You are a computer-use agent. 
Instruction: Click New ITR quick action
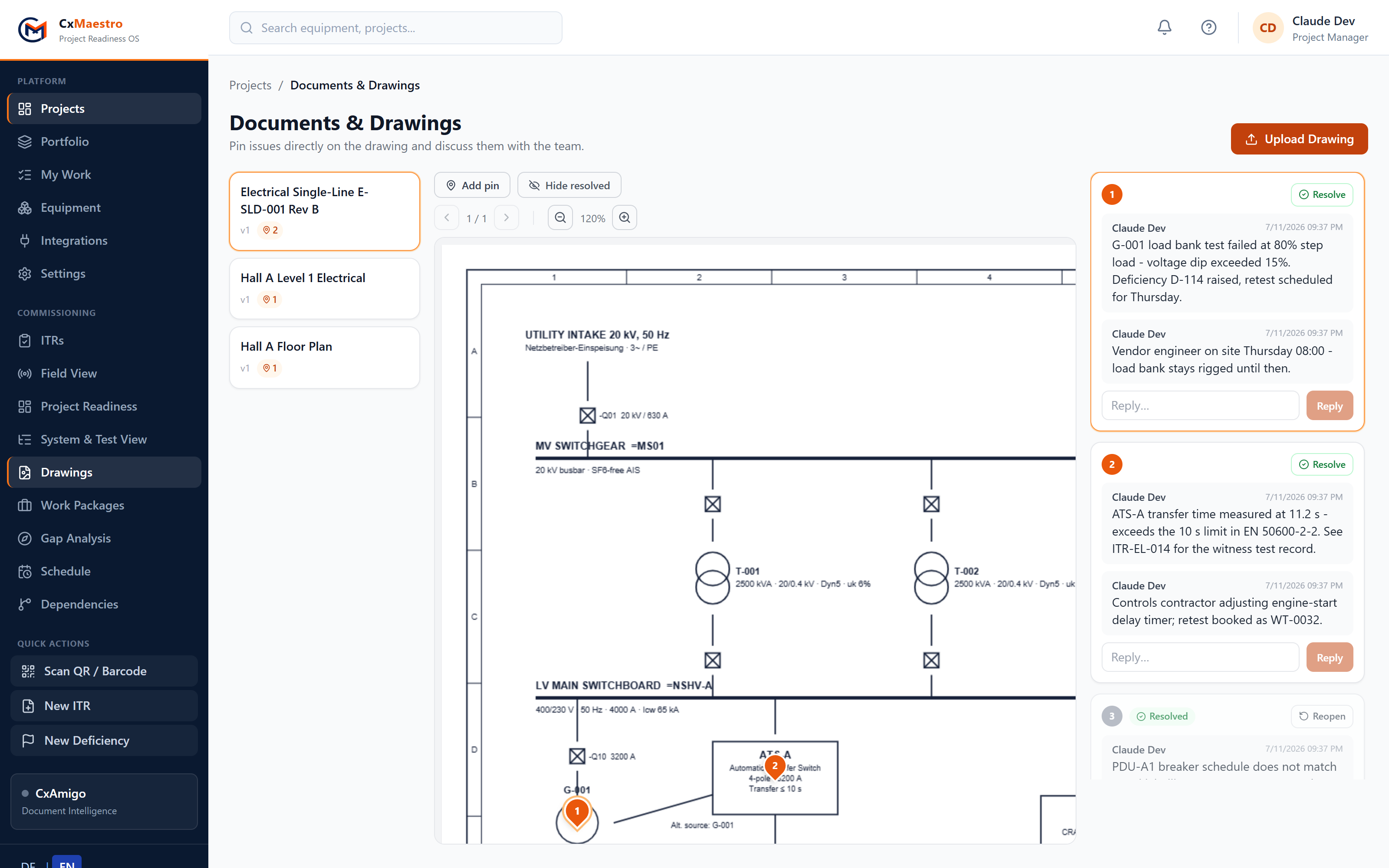104,706
